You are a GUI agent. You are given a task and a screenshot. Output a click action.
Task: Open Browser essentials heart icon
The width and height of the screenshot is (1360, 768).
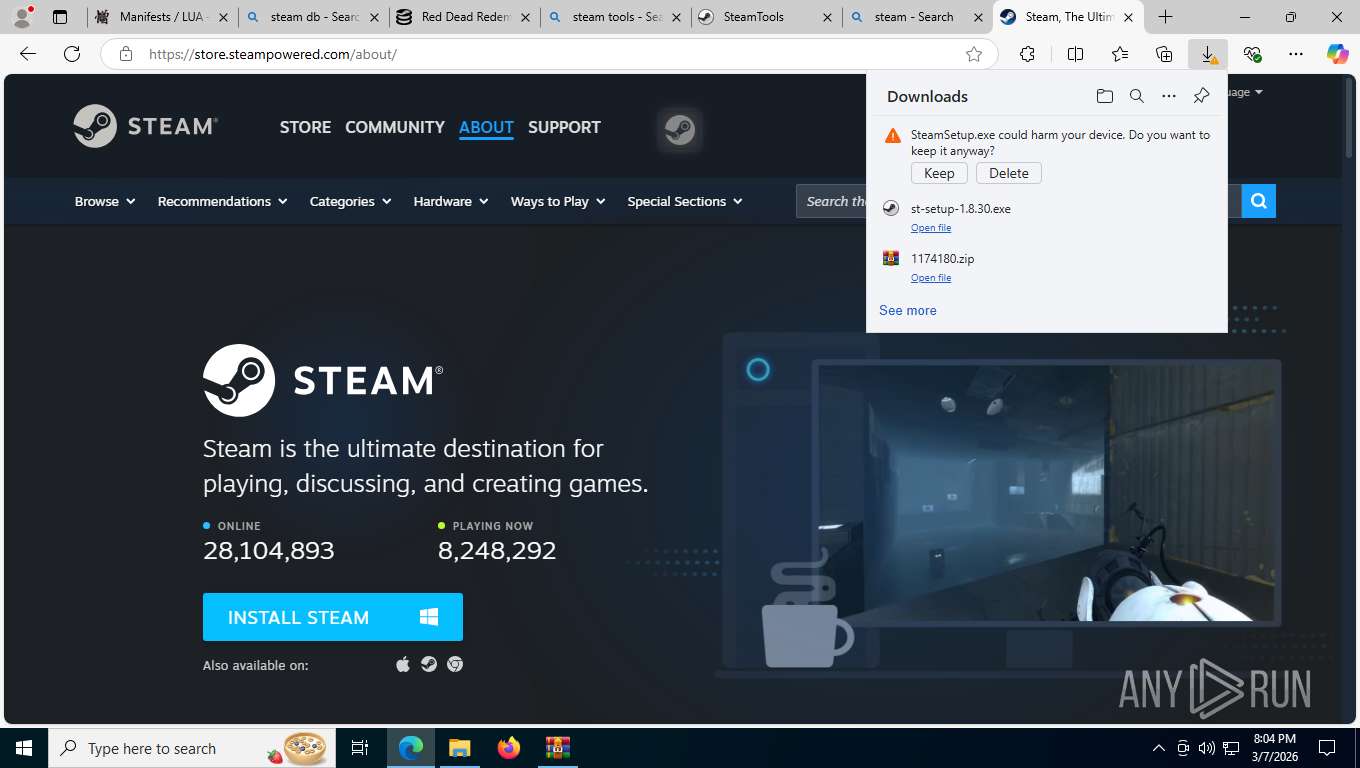click(1252, 54)
